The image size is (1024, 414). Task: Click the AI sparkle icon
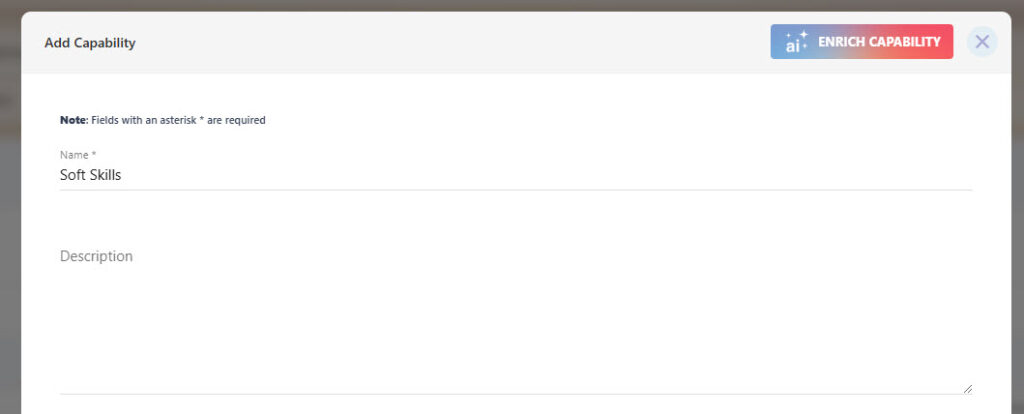[796, 42]
